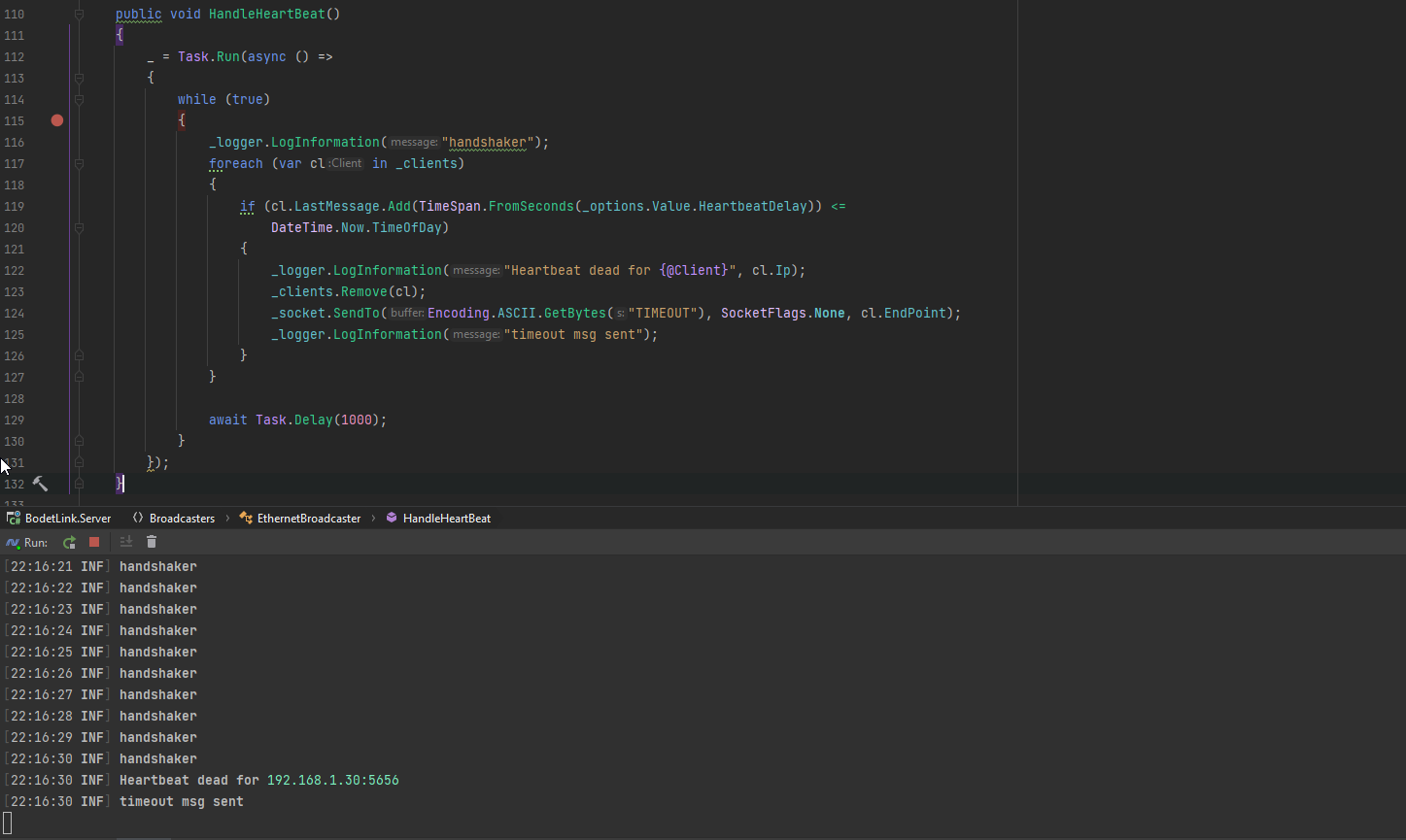
Task: Click the C# project icon for BodetLink.Server
Action: (14, 519)
